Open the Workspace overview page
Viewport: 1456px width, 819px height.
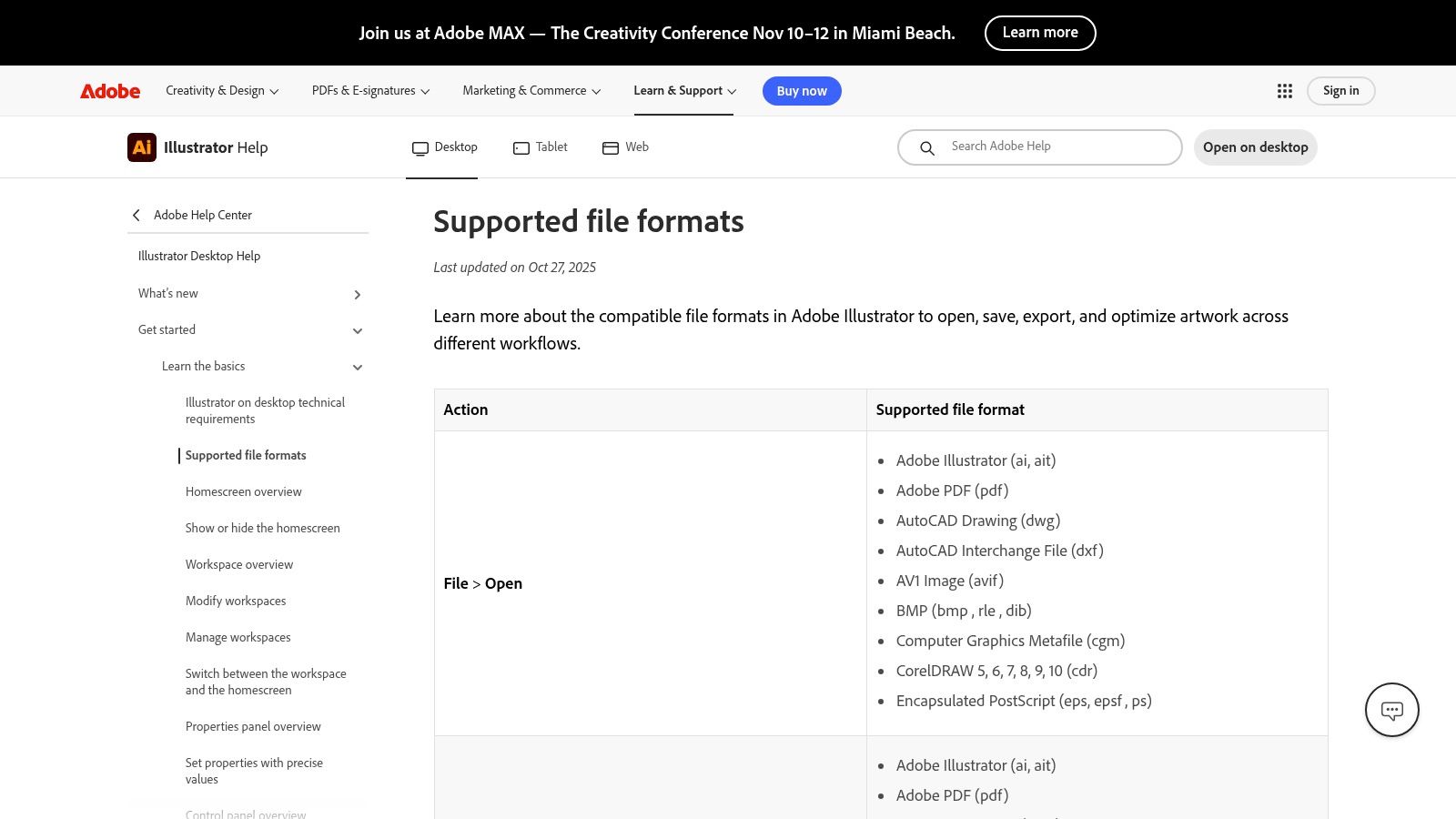coord(239,564)
